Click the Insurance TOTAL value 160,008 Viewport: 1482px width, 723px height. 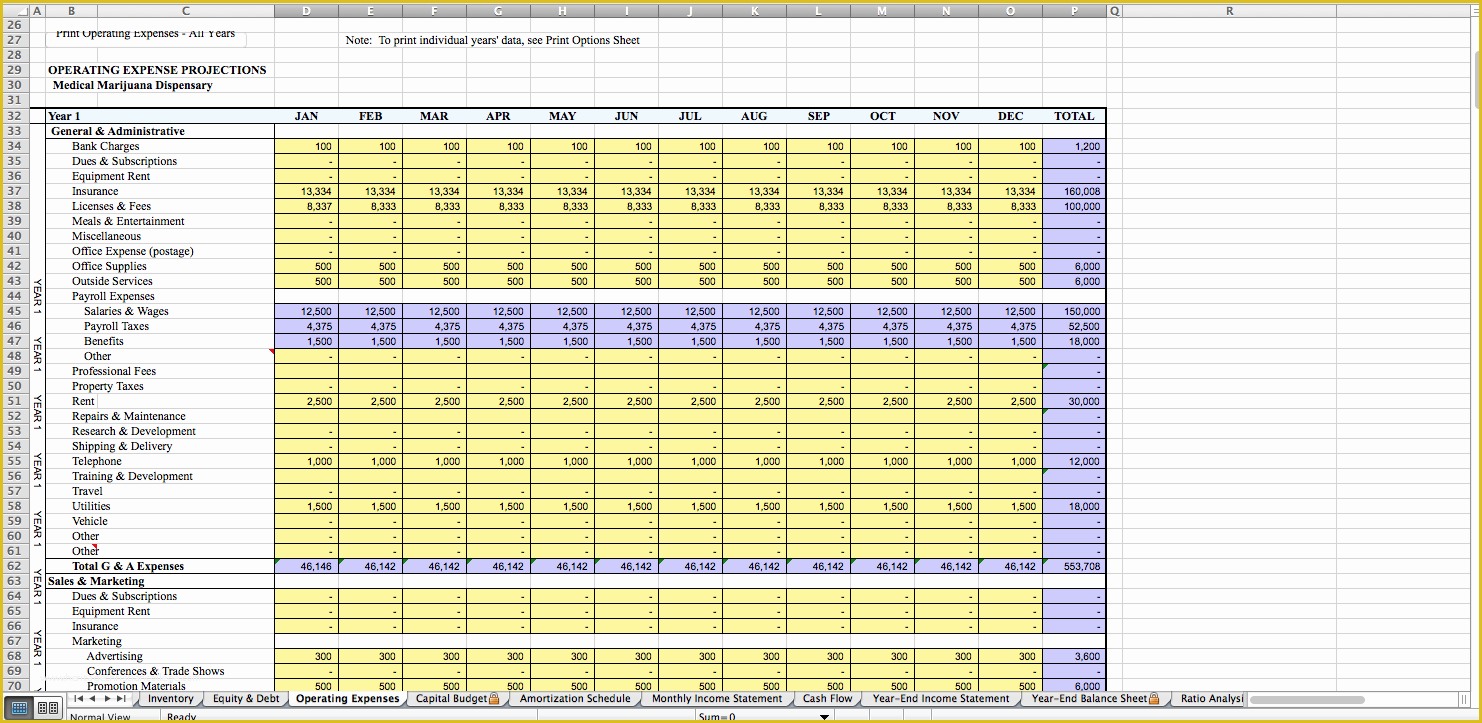(1074, 191)
